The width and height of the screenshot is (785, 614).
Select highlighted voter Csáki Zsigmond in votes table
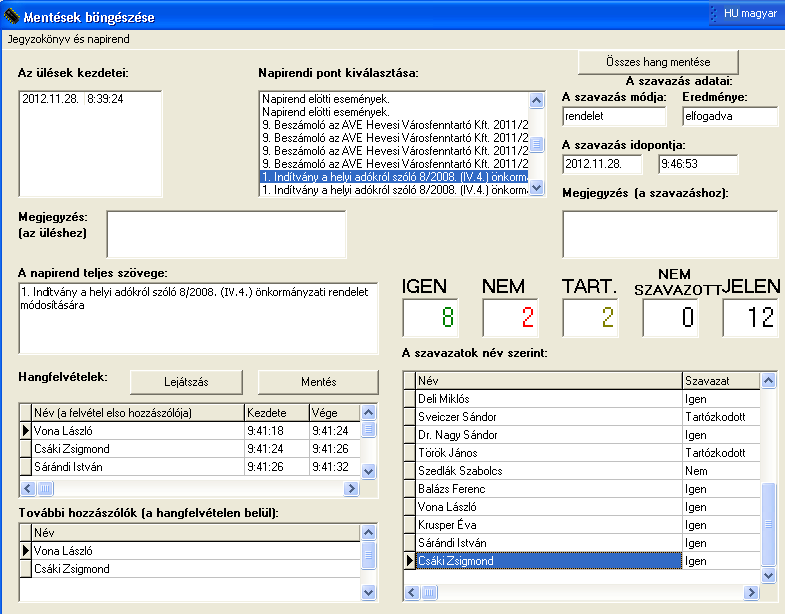coord(582,561)
